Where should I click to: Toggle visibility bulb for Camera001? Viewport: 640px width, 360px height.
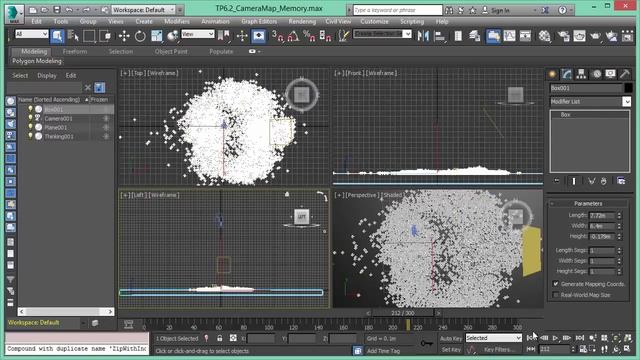click(30, 118)
